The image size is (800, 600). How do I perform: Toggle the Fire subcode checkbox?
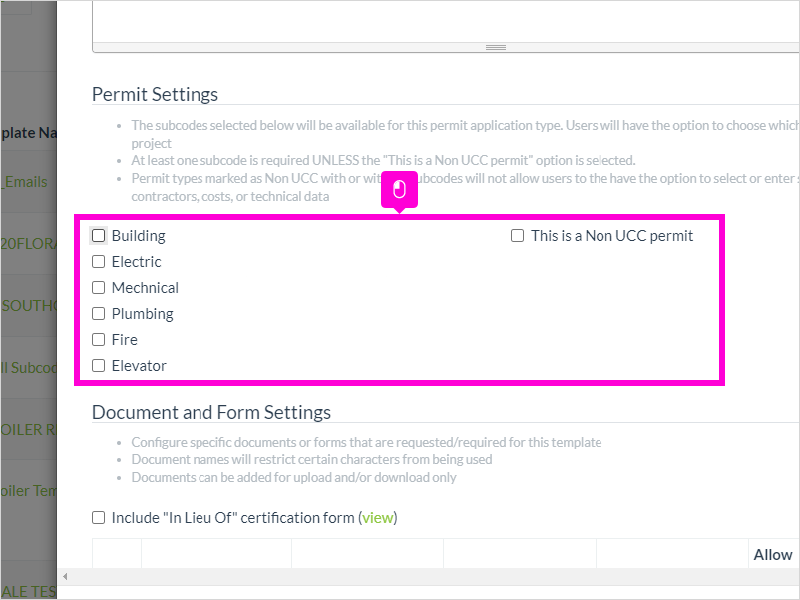(98, 340)
